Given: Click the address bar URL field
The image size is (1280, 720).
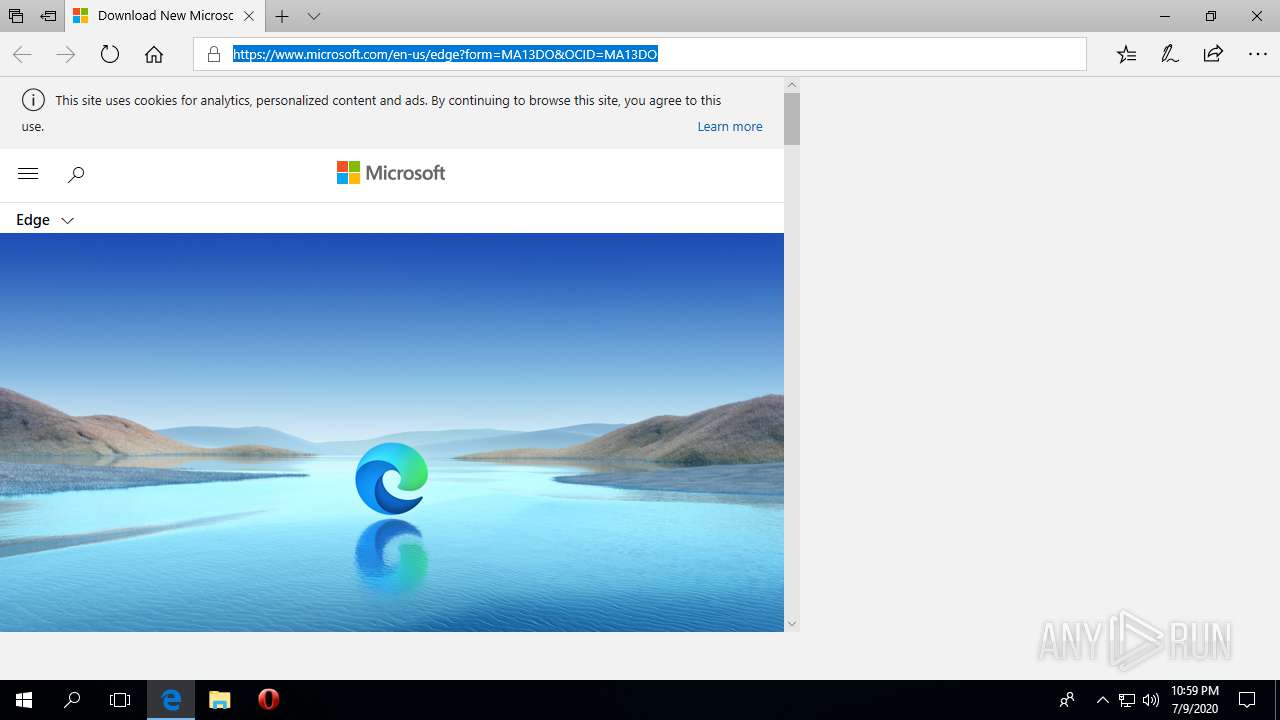Looking at the screenshot, I should tap(640, 54).
